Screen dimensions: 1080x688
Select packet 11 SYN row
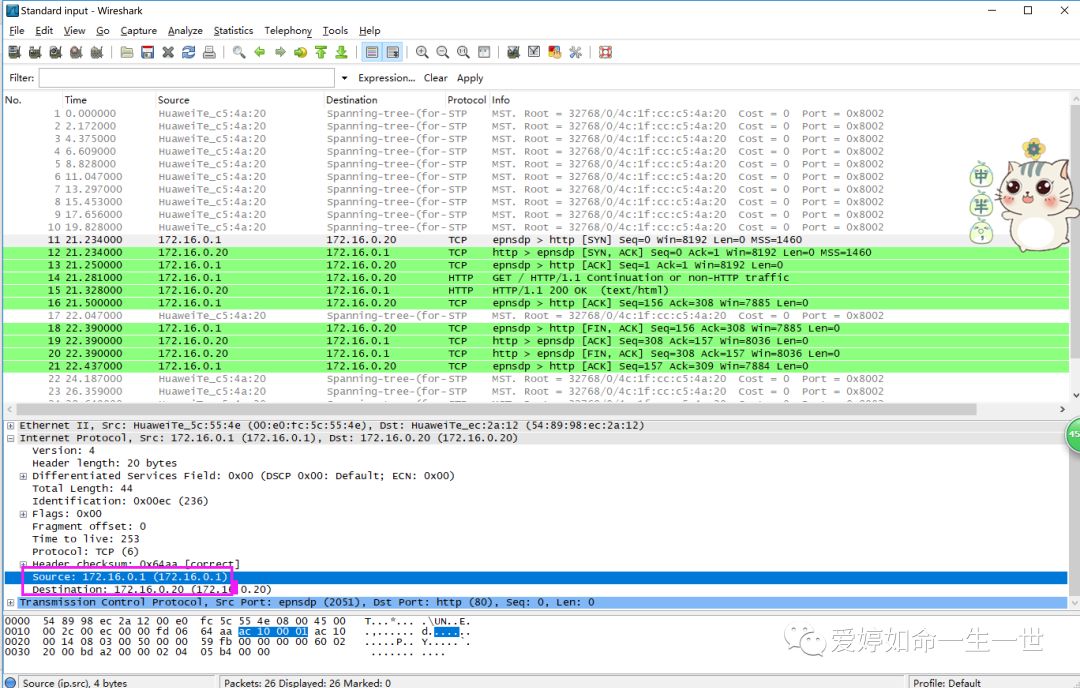pyautogui.click(x=536, y=240)
